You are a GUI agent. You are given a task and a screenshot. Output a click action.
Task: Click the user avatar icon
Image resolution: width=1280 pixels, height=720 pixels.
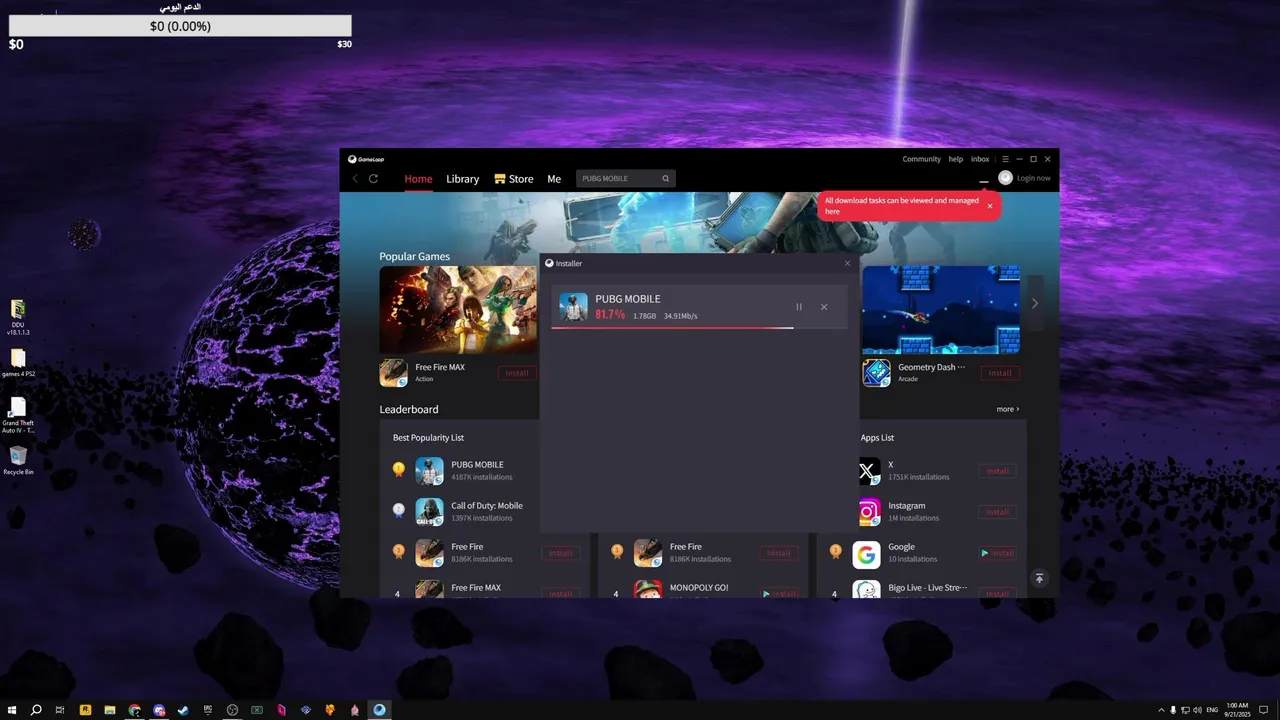(1006, 178)
